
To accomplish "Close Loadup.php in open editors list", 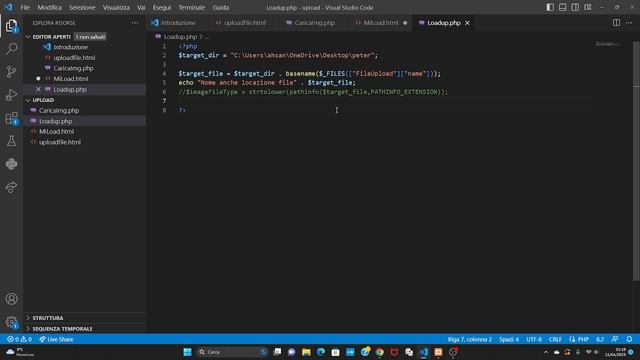I will click(x=38, y=89).
